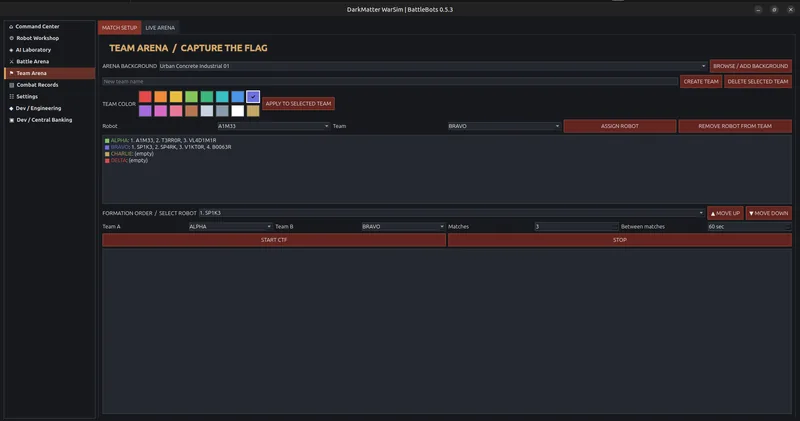Switch to the Live Arena tab
The height and width of the screenshot is (421, 800).
tap(160, 28)
